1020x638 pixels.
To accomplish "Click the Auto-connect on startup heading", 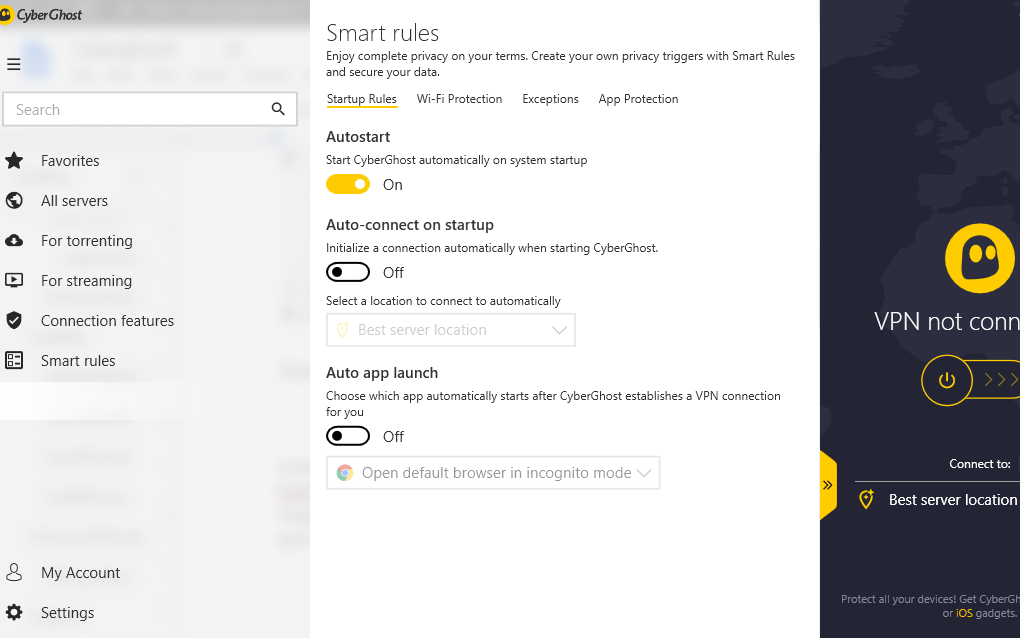I will [x=410, y=224].
